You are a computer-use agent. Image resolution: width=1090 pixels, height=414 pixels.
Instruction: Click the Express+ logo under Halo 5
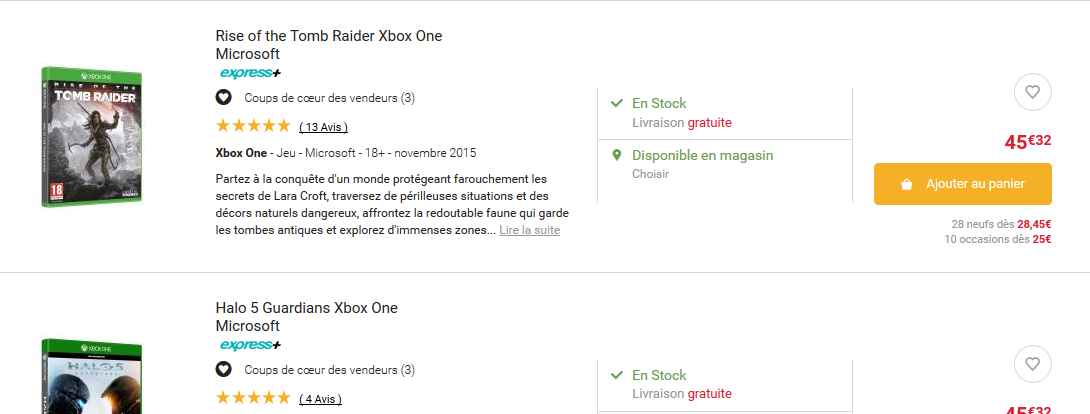(250, 345)
